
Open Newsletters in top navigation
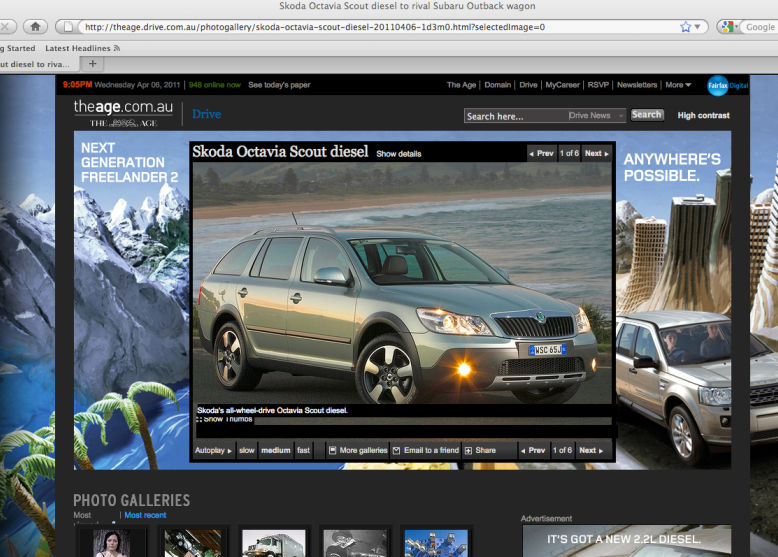pos(637,86)
